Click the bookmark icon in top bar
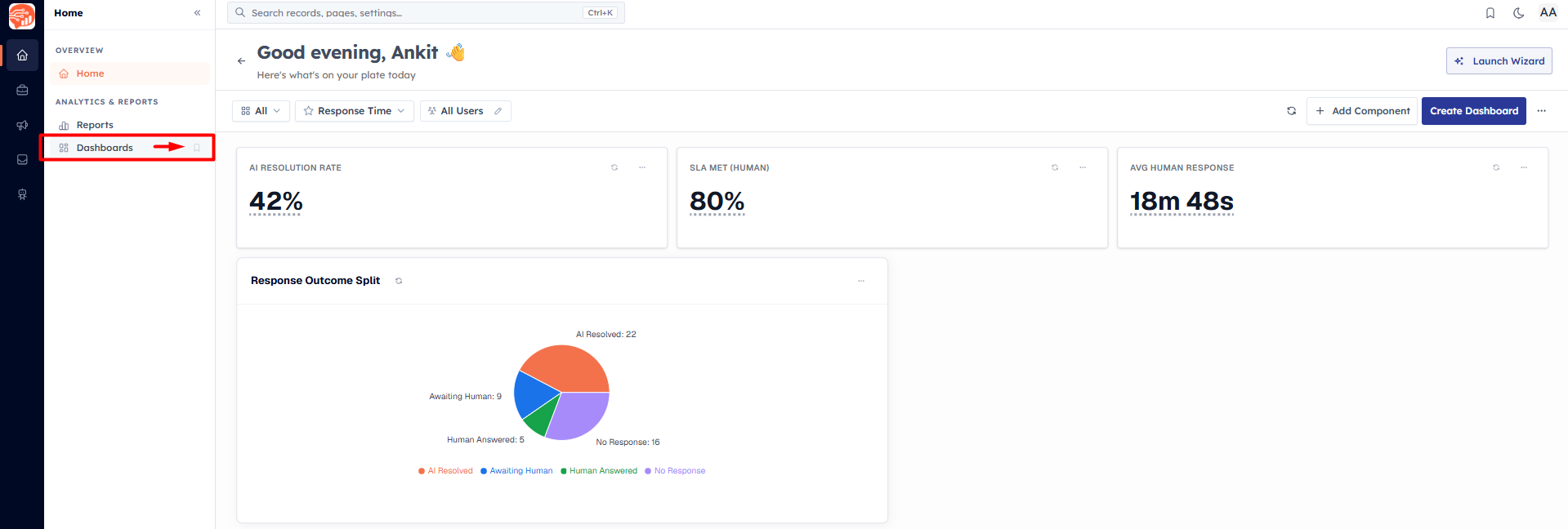 [x=1490, y=13]
